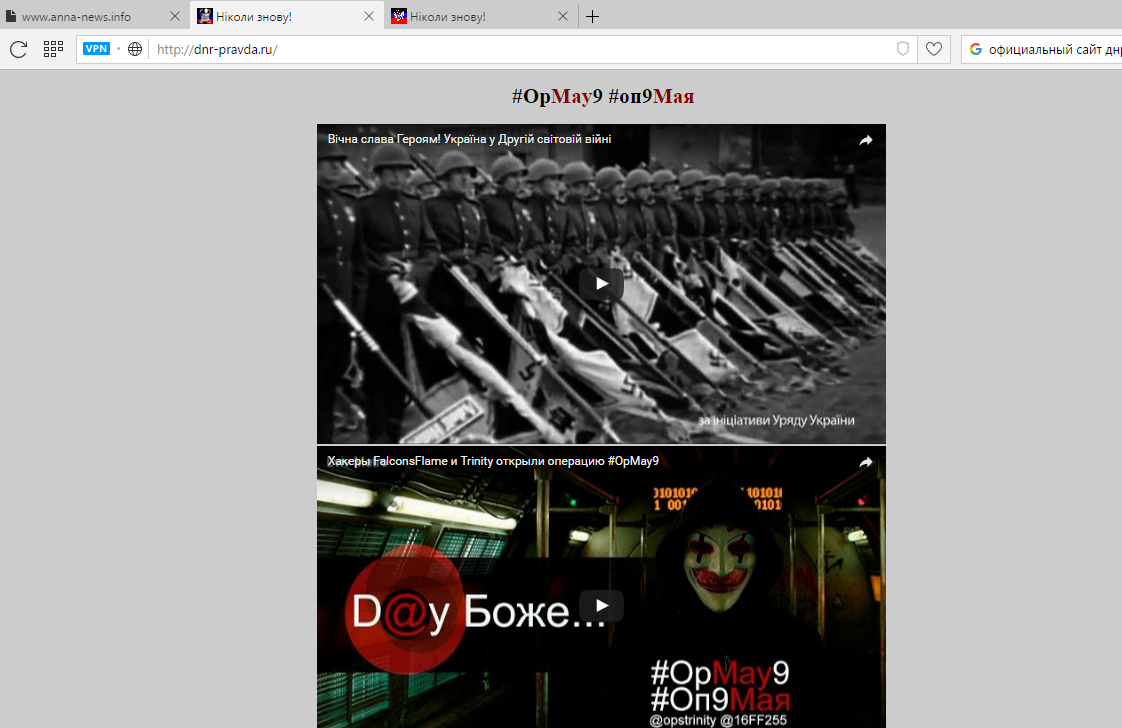The height and width of the screenshot is (728, 1122).
Task: Switch to the third Ніколи знову! tab
Action: click(x=470, y=16)
